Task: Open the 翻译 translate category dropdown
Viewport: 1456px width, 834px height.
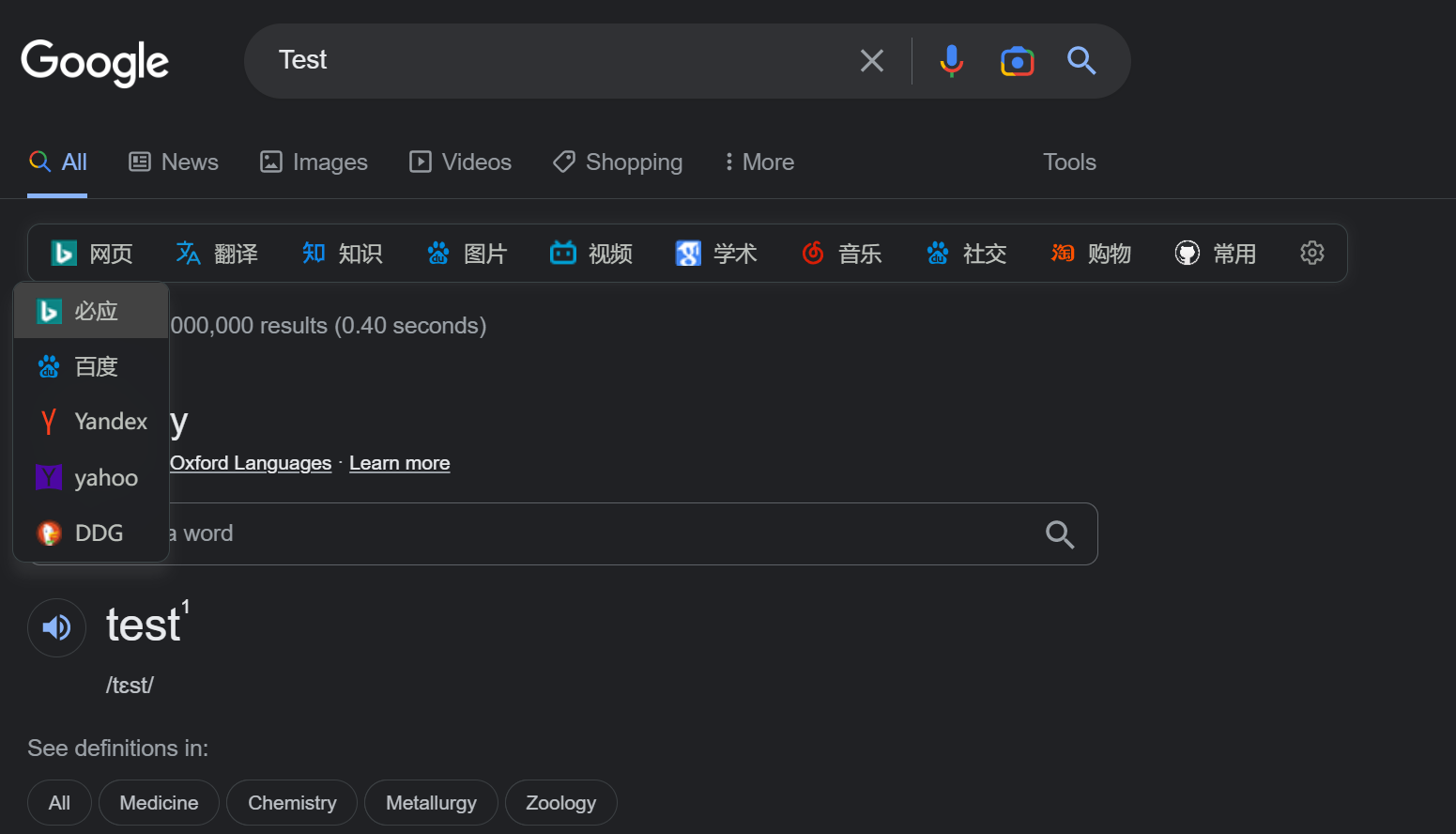Action: [217, 254]
